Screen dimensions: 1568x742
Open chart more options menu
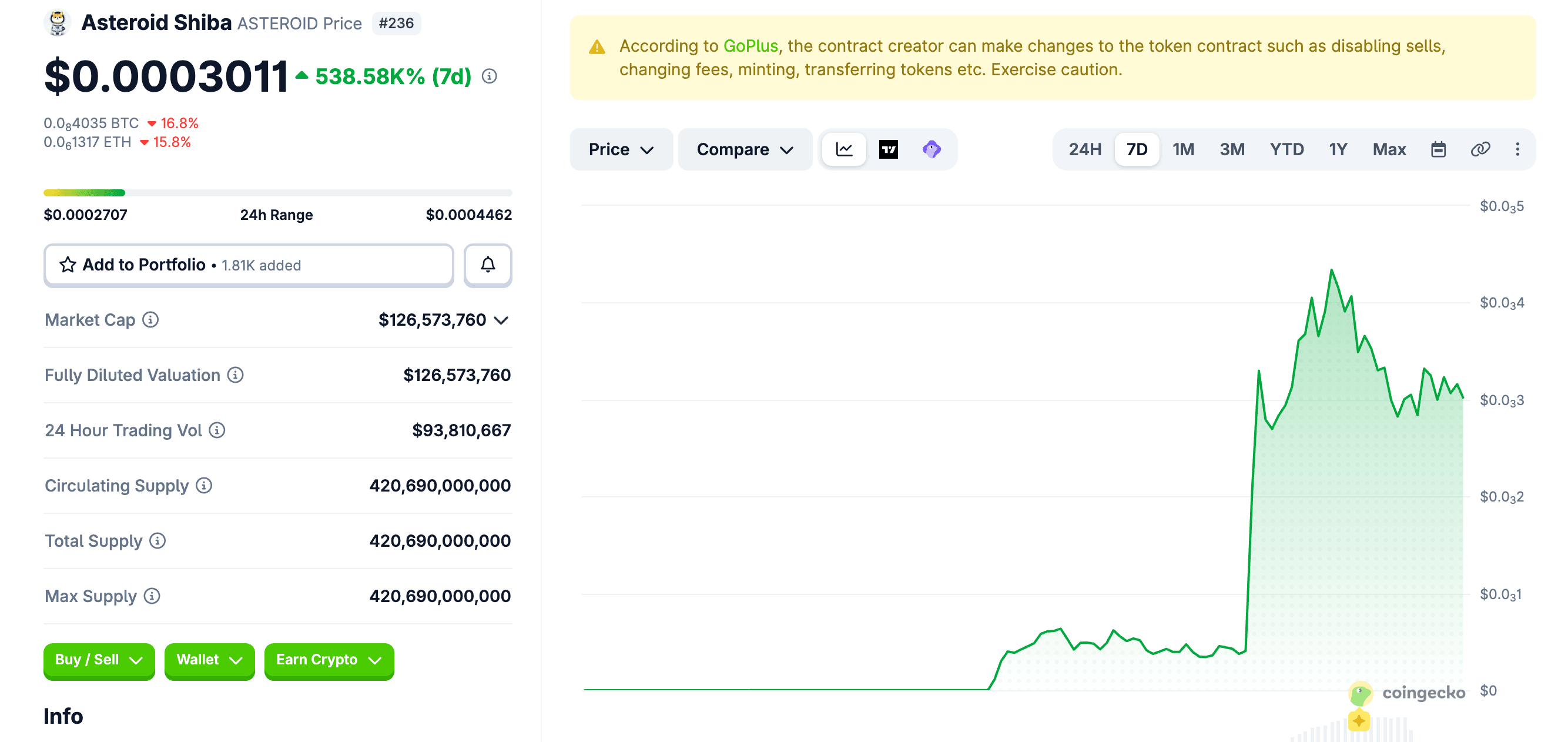(x=1517, y=149)
